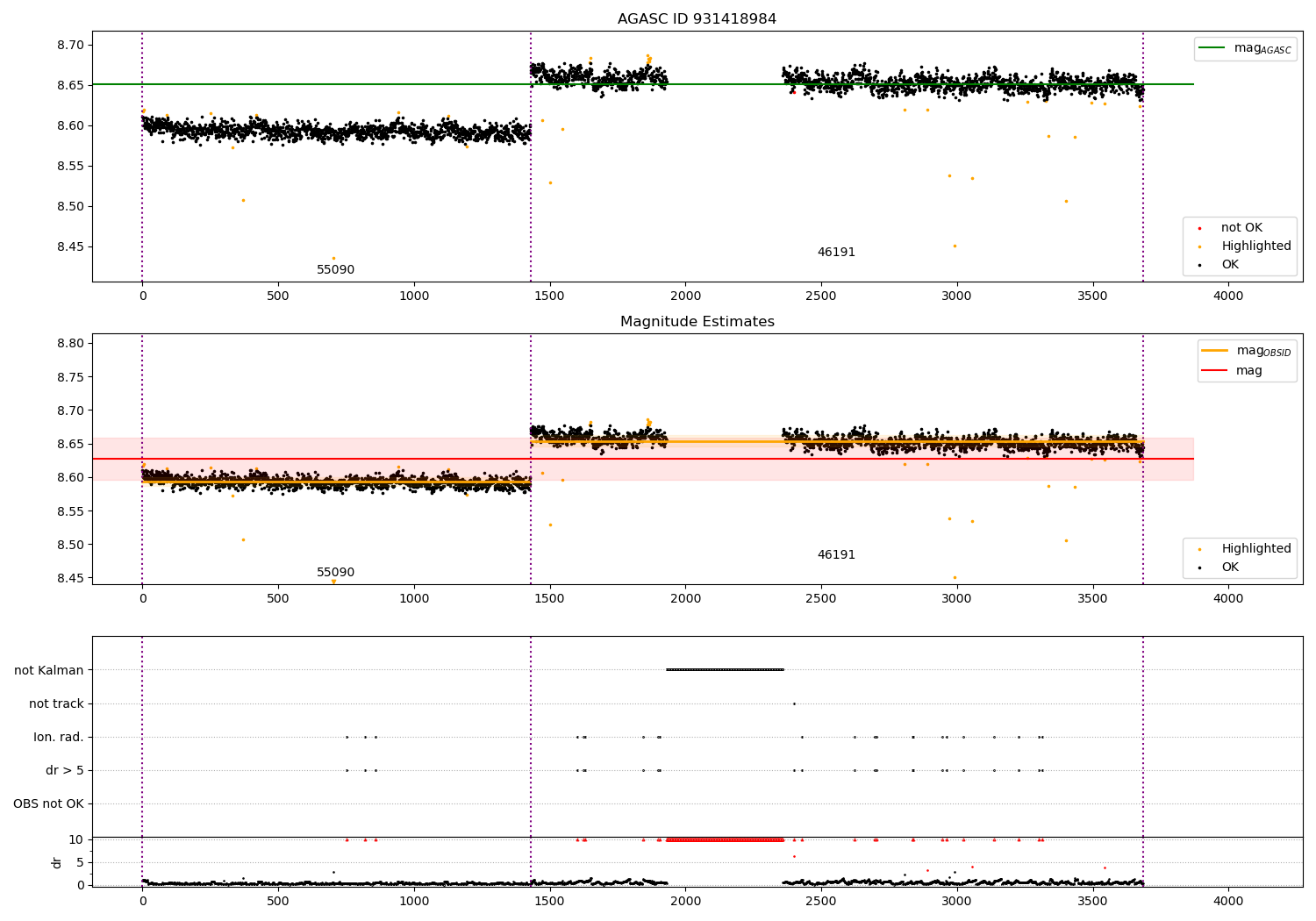Viewport: 1316px width, 921px height.
Task: Click the red legend line in middle plot legend
Action: point(1214,371)
